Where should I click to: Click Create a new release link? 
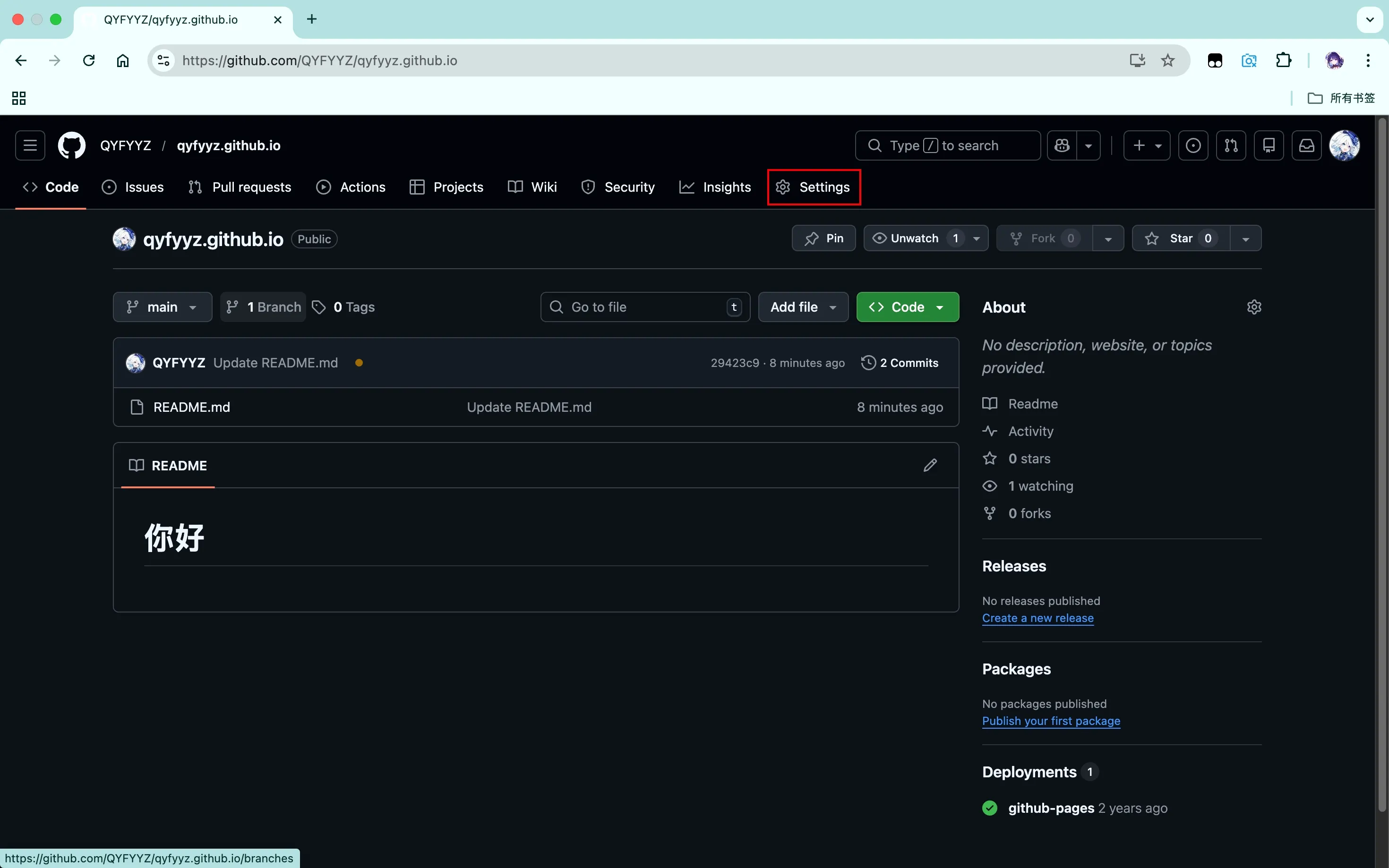click(x=1037, y=618)
